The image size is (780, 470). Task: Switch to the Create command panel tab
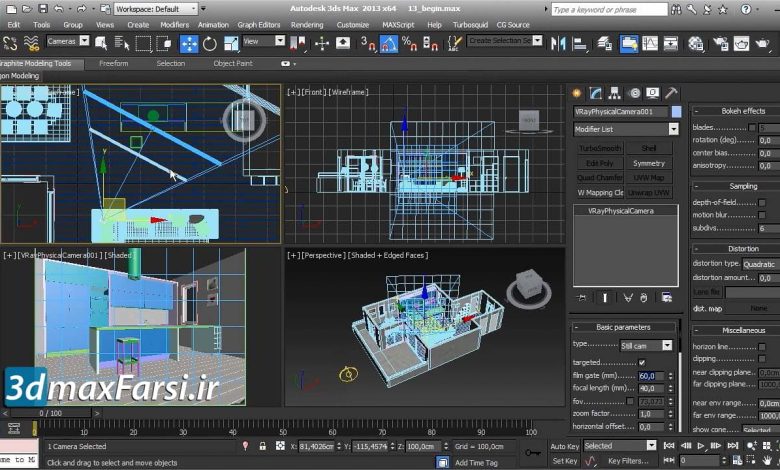click(577, 93)
